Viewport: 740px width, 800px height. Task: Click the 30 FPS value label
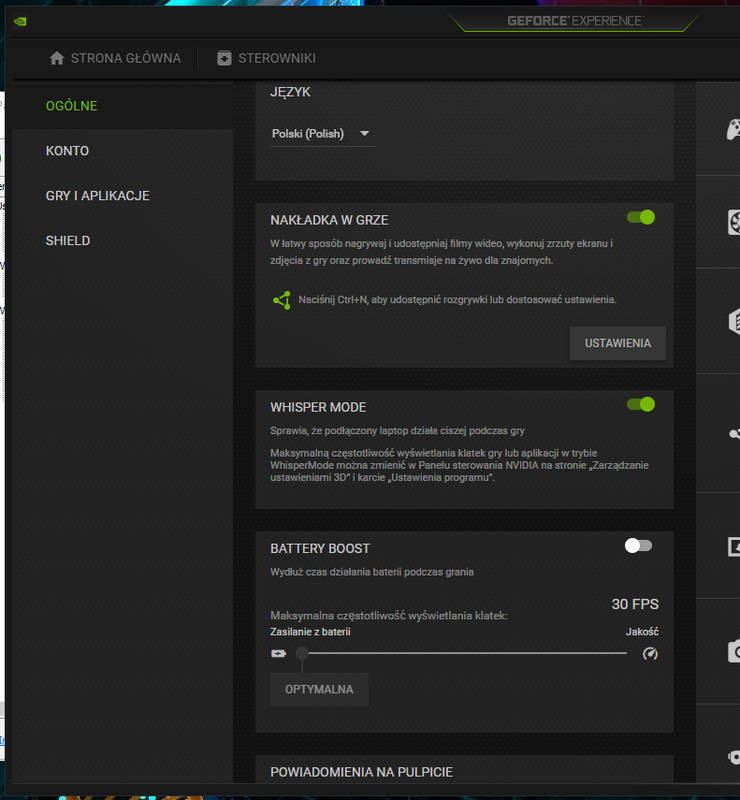(x=635, y=604)
